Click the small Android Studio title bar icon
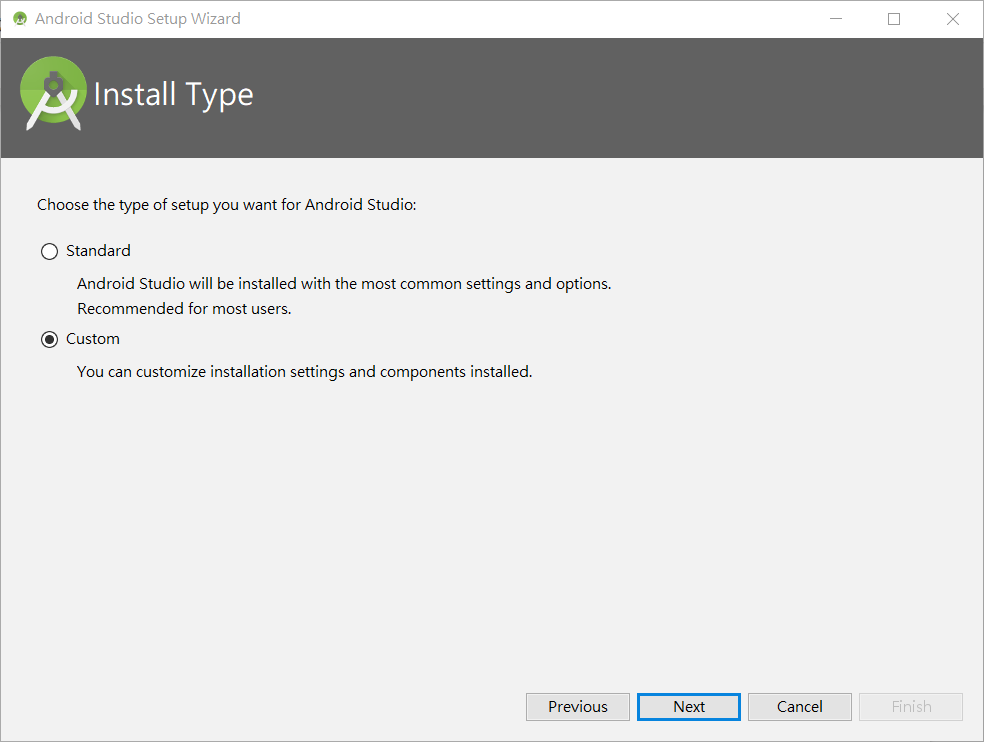Screen dimensions: 984x742 click(x=20, y=19)
